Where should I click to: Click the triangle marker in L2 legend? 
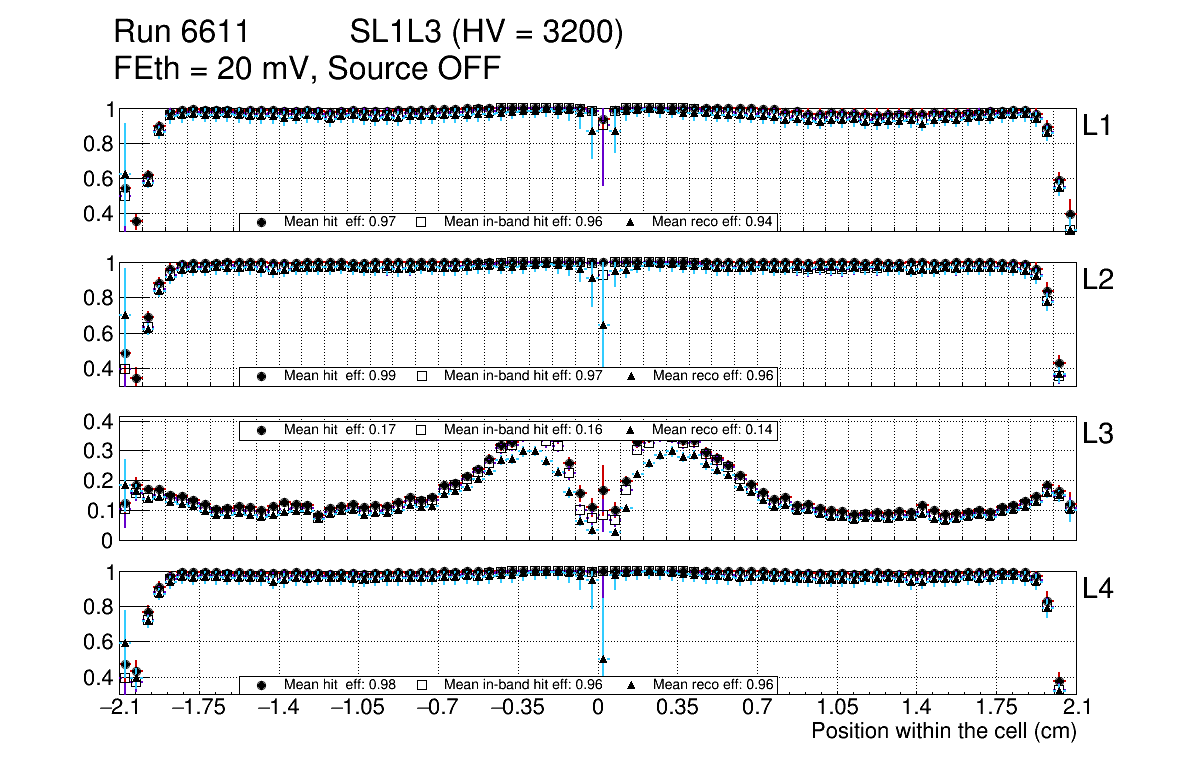tap(631, 376)
